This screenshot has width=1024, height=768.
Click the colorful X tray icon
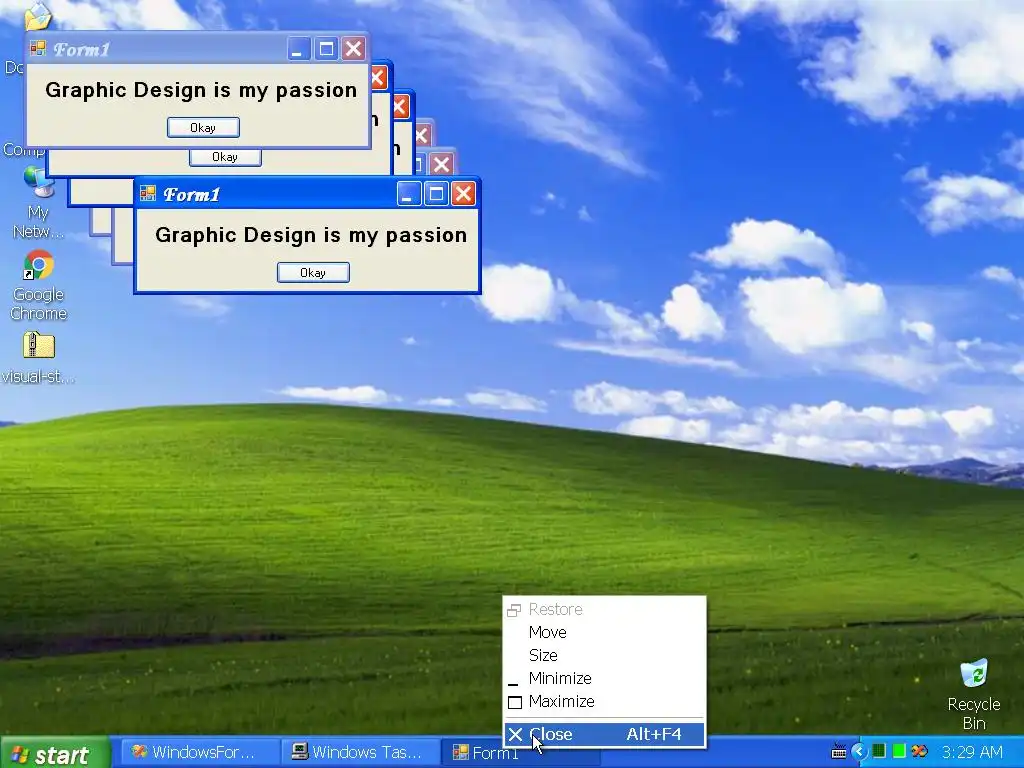(920, 752)
